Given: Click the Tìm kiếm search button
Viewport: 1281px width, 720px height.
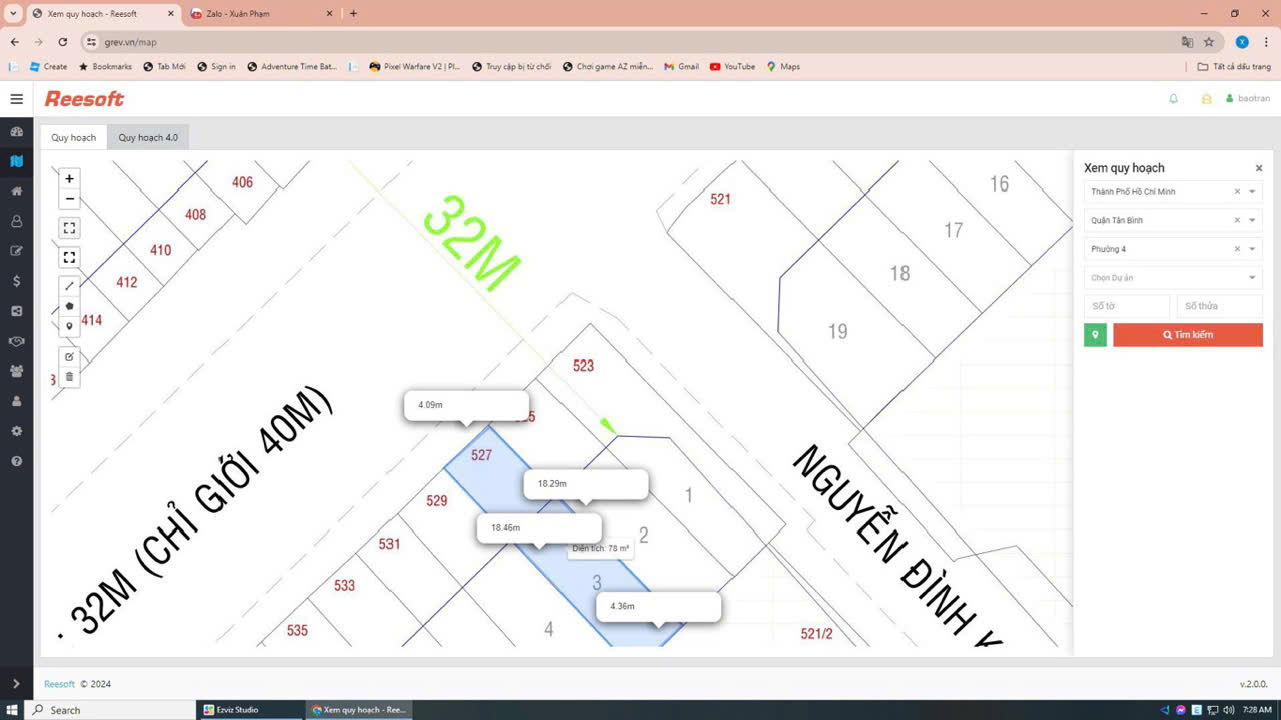Looking at the screenshot, I should [x=1187, y=335].
